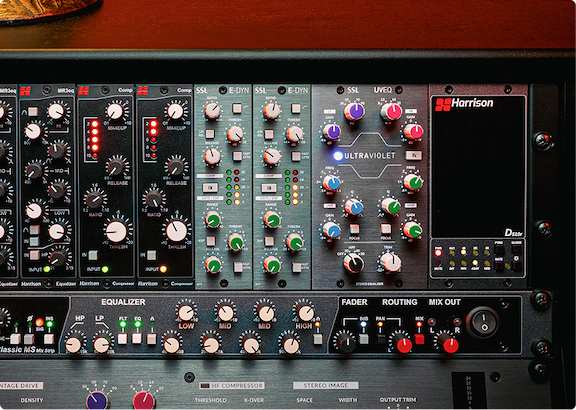Toggle the INS button on the Classic MS strip
The width and height of the screenshot is (576, 410).
[x=48, y=338]
